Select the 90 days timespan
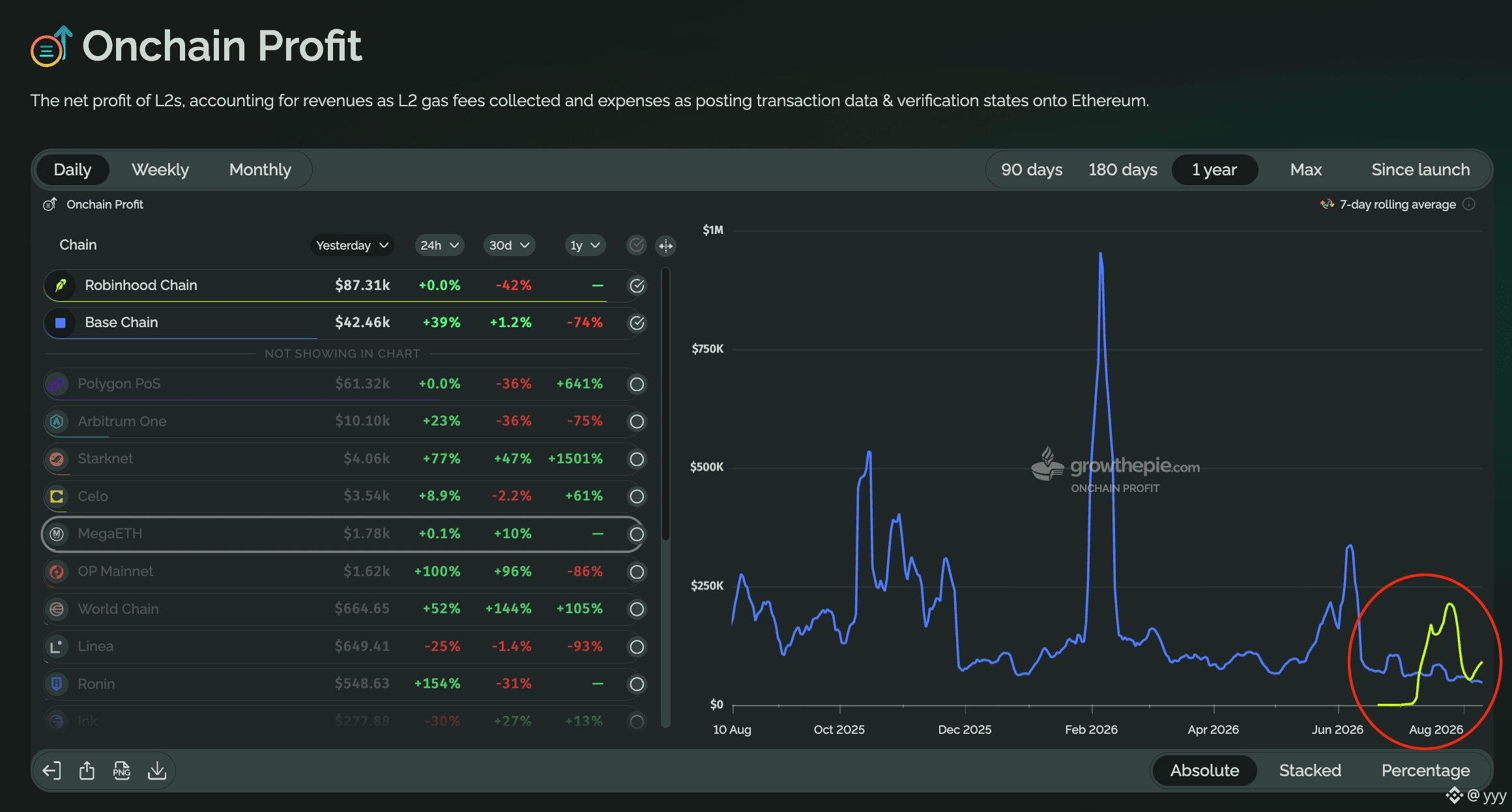 click(1032, 169)
